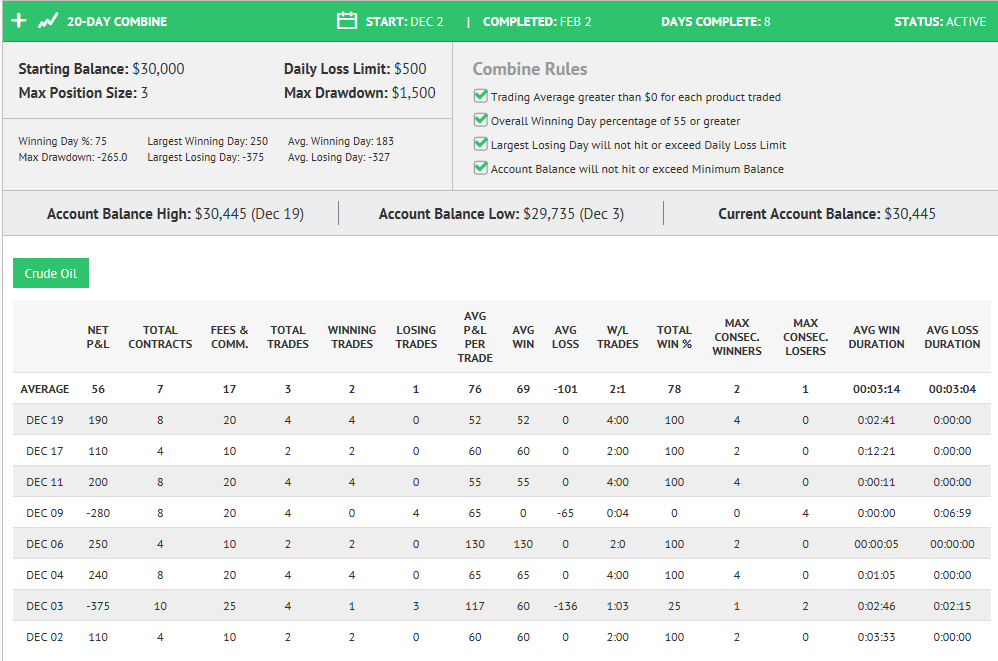This screenshot has width=998, height=661.
Task: Click the plus expand icon in header
Action: tap(19, 21)
